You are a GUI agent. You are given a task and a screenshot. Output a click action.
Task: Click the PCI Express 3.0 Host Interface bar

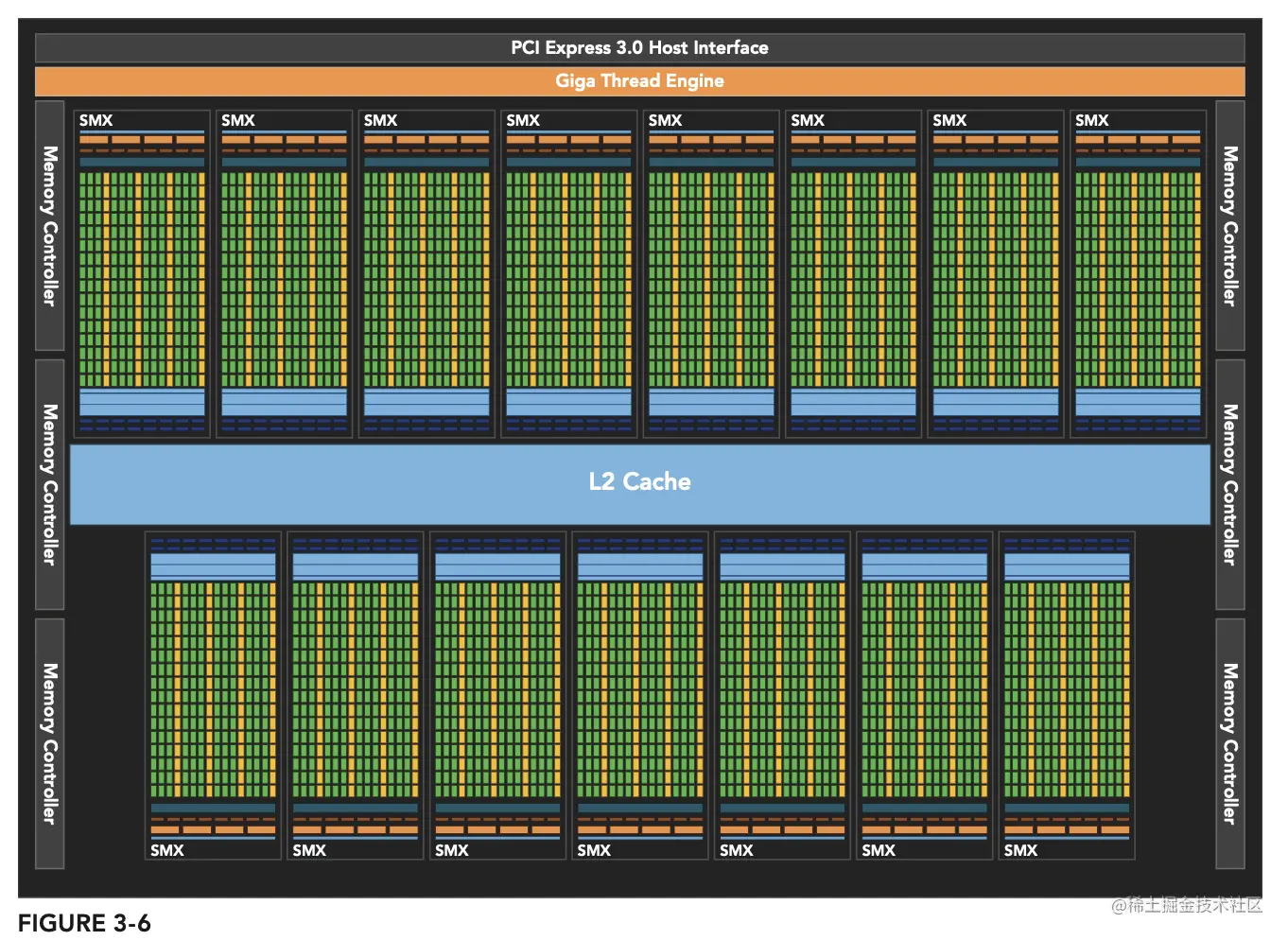[x=639, y=47]
